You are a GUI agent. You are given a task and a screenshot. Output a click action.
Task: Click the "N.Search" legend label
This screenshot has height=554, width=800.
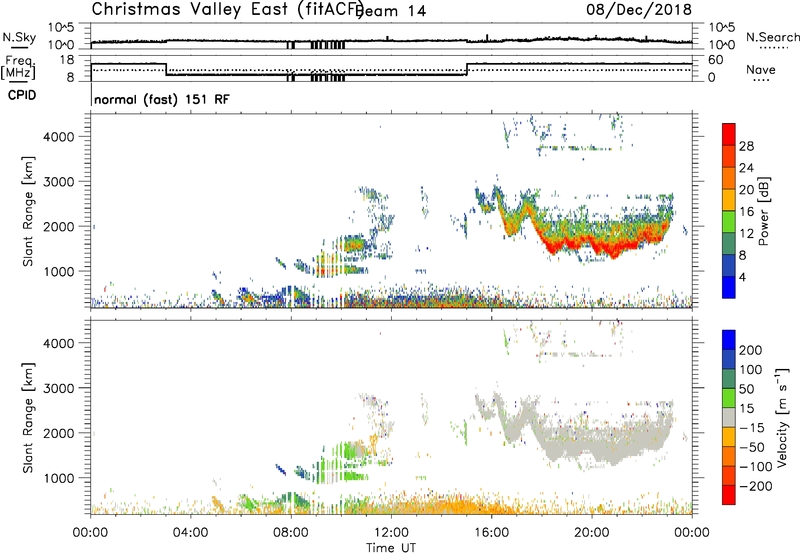[772, 37]
